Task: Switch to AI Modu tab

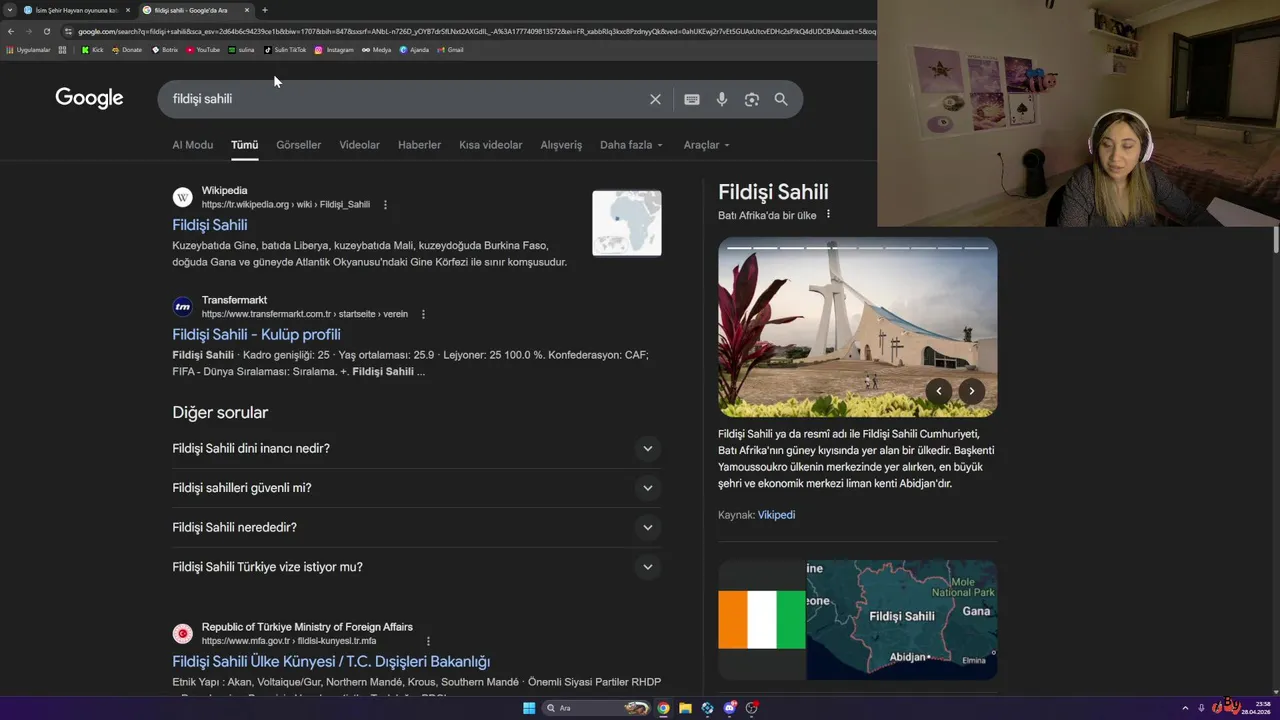Action: coord(192,145)
